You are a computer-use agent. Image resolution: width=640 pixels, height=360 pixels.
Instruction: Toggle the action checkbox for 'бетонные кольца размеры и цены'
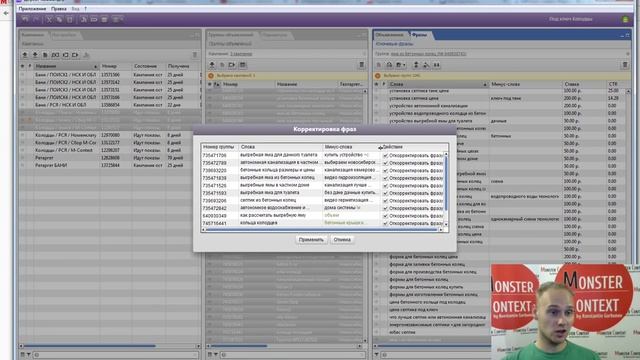point(385,171)
